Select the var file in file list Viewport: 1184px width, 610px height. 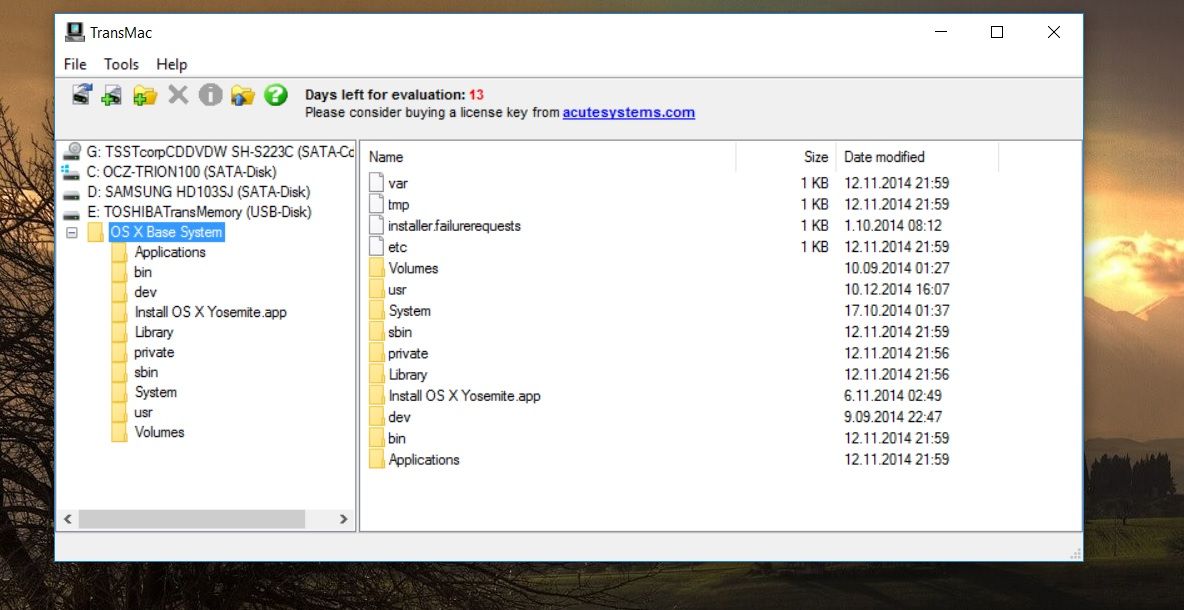coord(397,183)
